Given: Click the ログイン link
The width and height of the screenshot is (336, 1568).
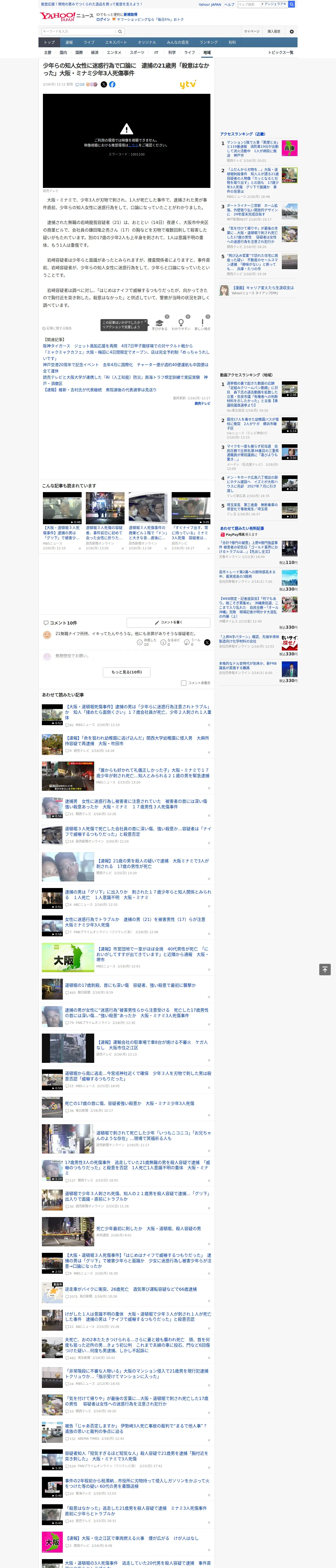Looking at the screenshot, I should tap(103, 20).
